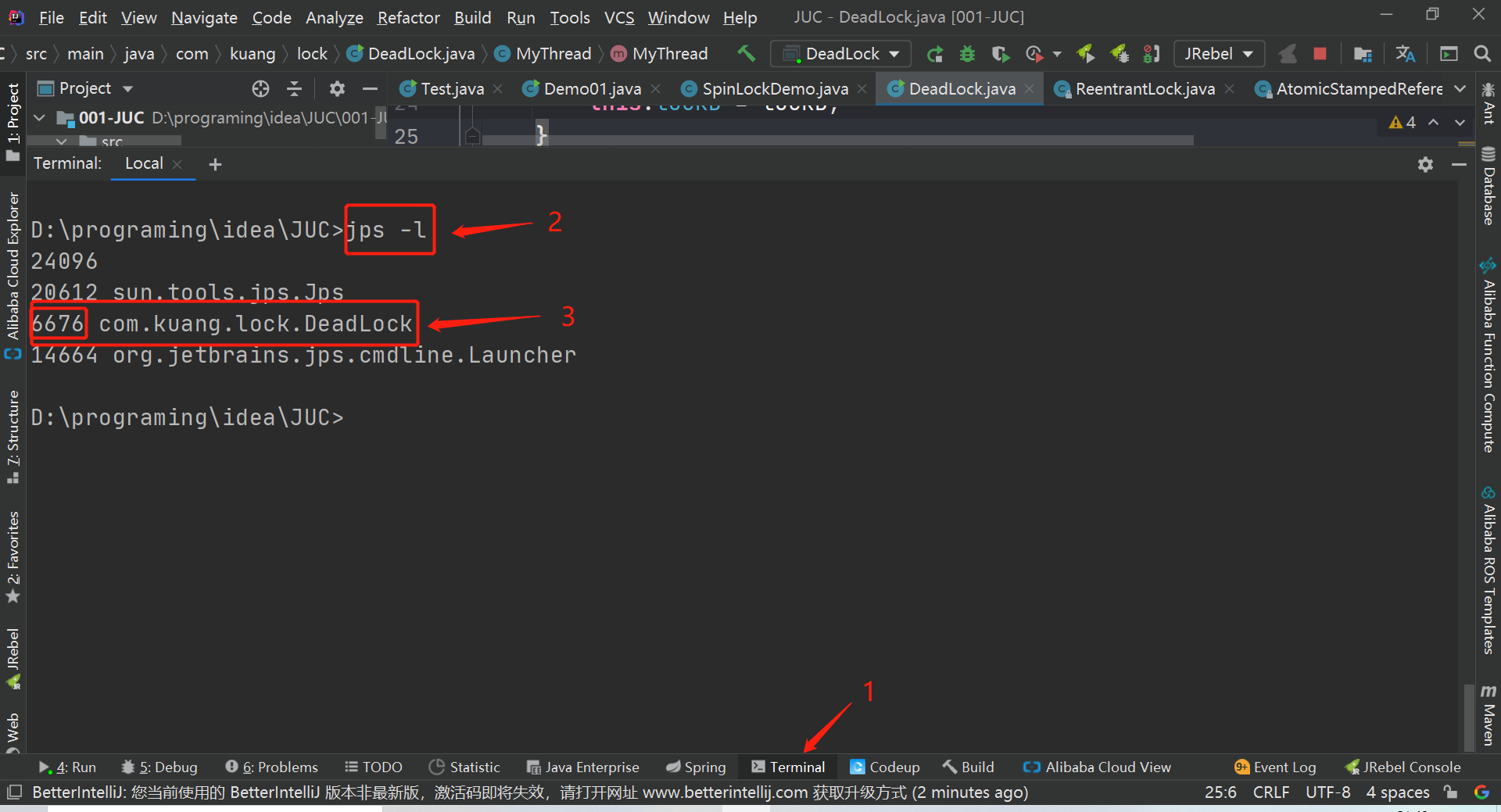Add a new terminal session tab
The width and height of the screenshot is (1501, 812).
pyautogui.click(x=216, y=164)
